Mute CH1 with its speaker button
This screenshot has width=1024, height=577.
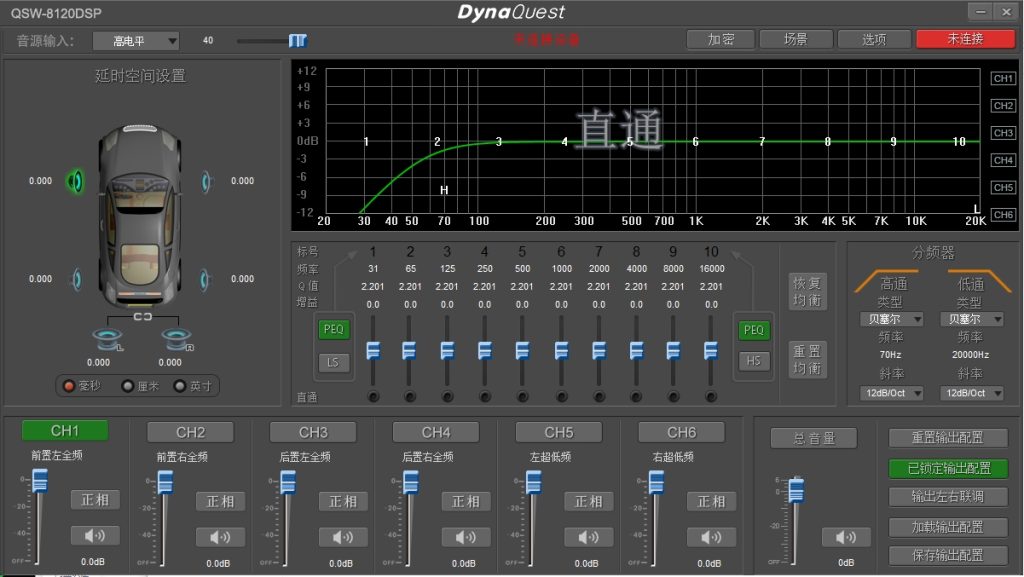pyautogui.click(x=95, y=536)
